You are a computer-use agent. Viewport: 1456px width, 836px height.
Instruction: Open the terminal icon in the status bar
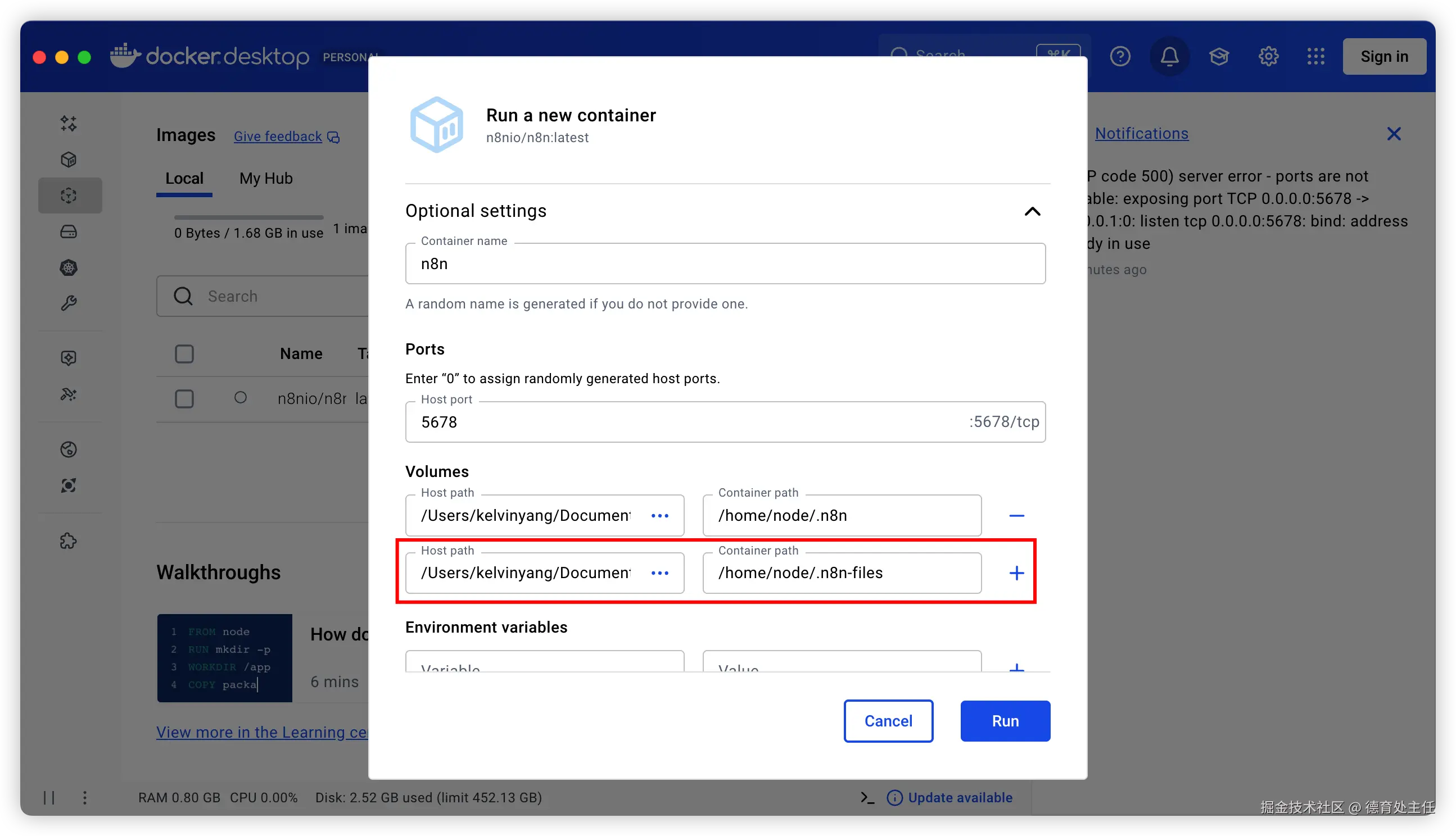point(867,798)
